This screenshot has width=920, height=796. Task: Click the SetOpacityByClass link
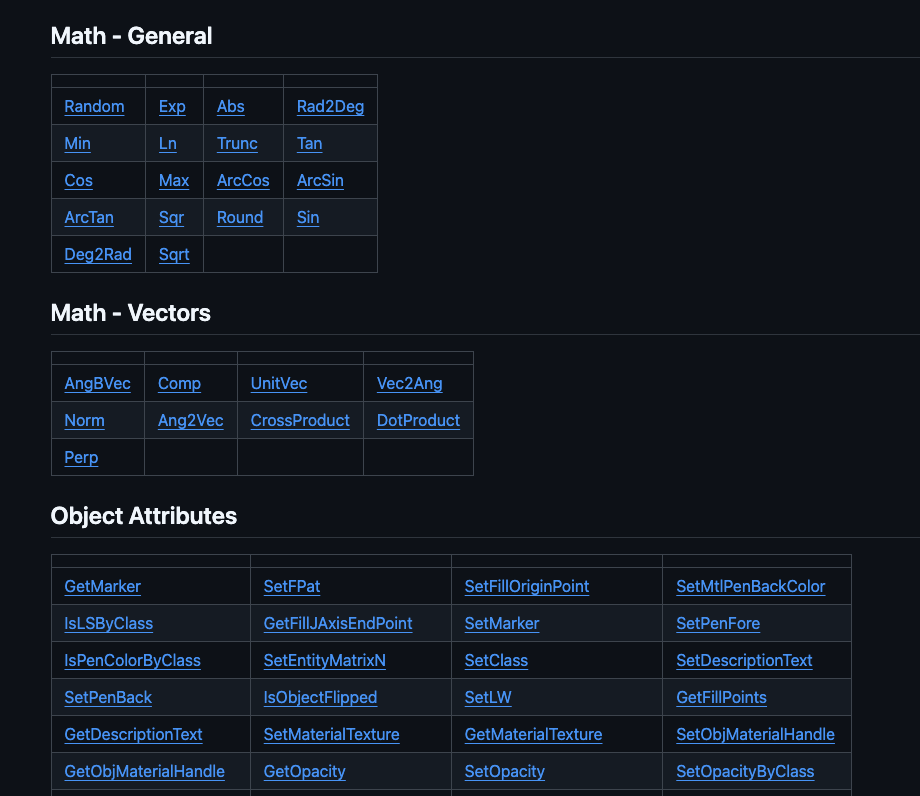pos(745,772)
